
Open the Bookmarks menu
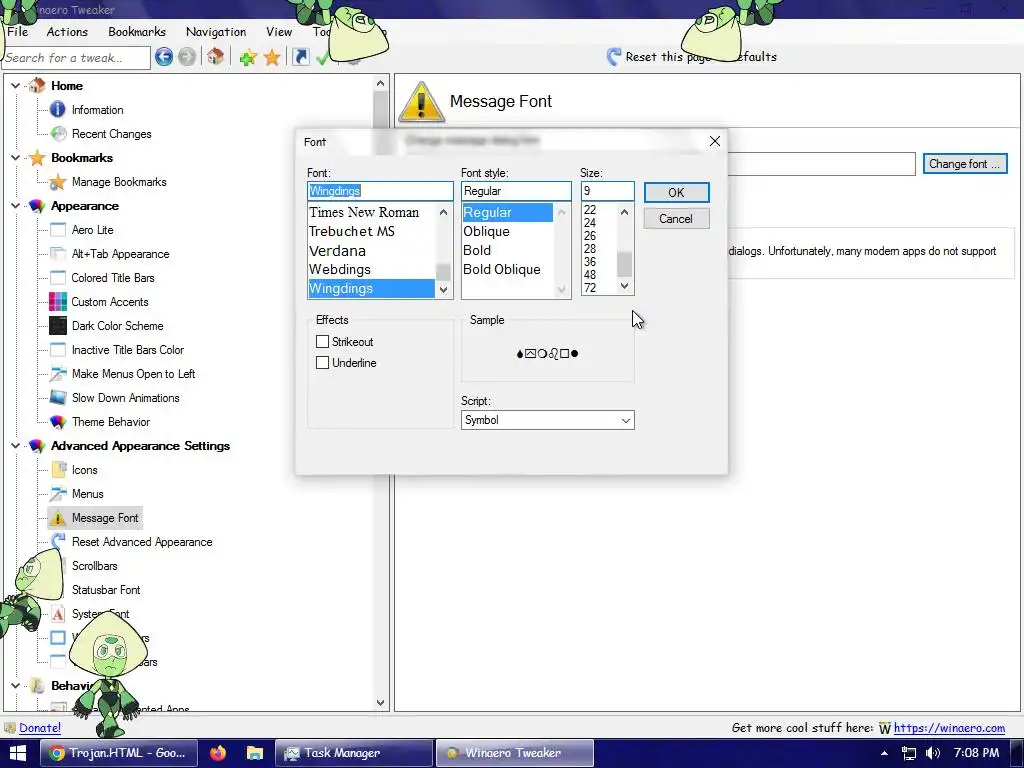137,31
